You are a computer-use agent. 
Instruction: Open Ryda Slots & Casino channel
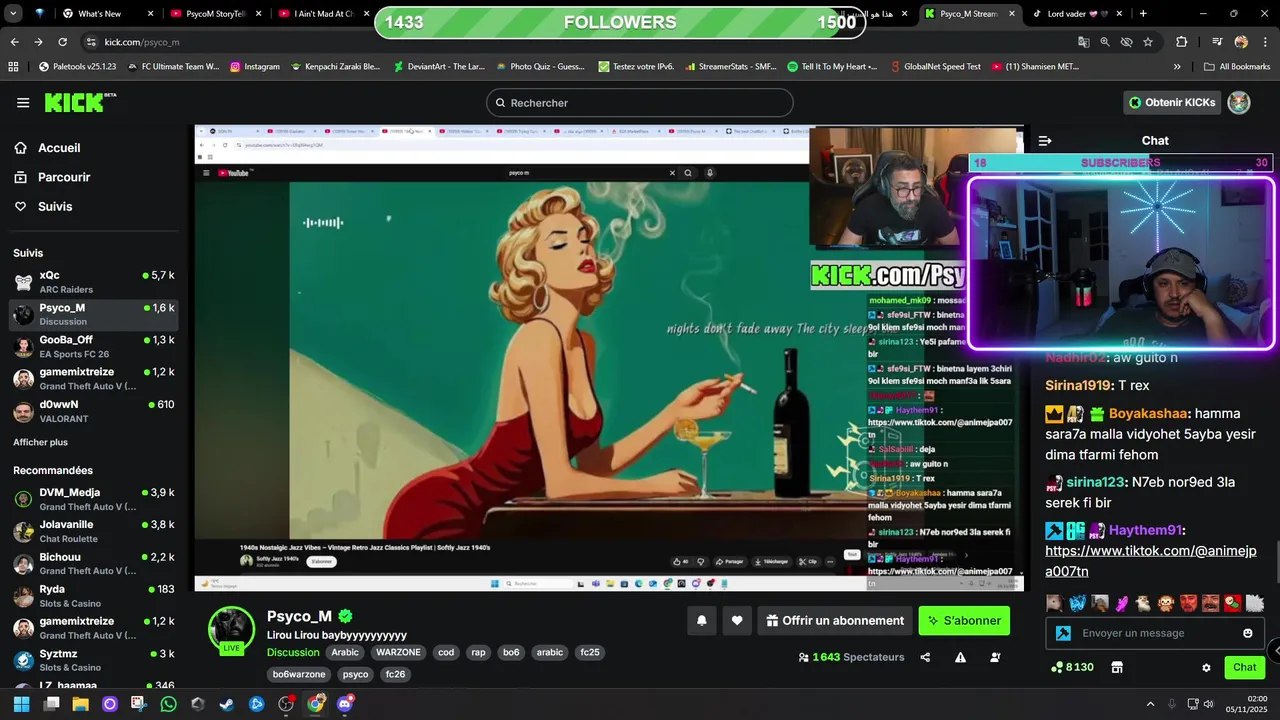coord(94,596)
